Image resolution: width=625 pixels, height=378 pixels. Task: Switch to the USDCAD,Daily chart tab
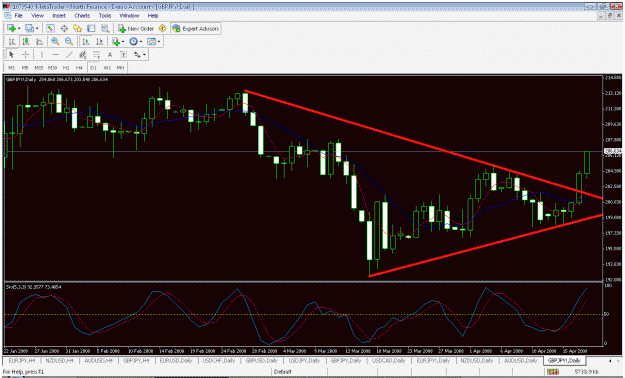[388, 360]
